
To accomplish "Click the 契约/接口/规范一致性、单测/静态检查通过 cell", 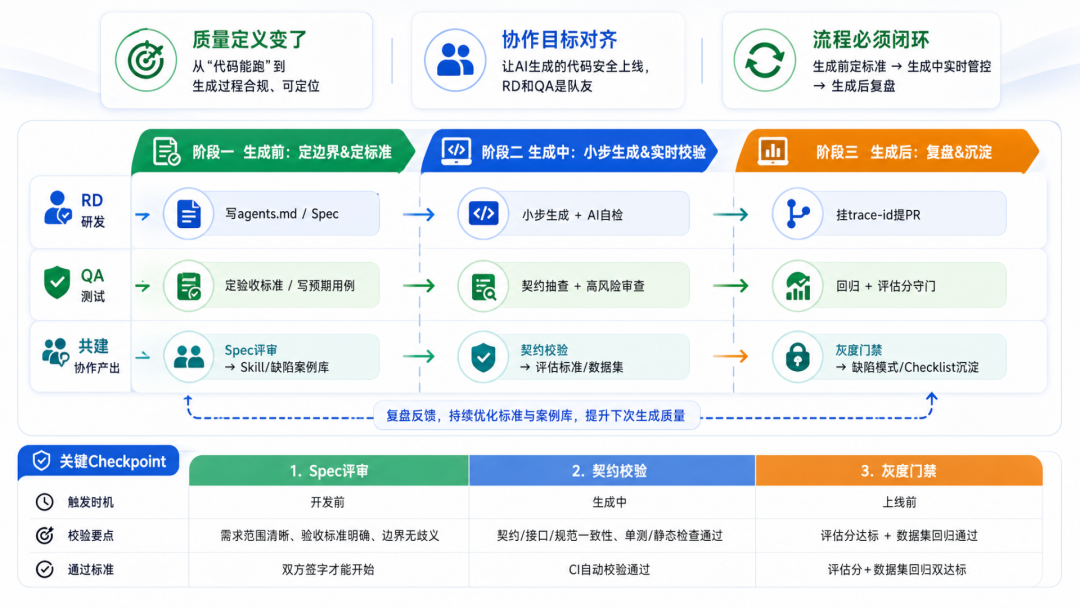I will tap(610, 535).
